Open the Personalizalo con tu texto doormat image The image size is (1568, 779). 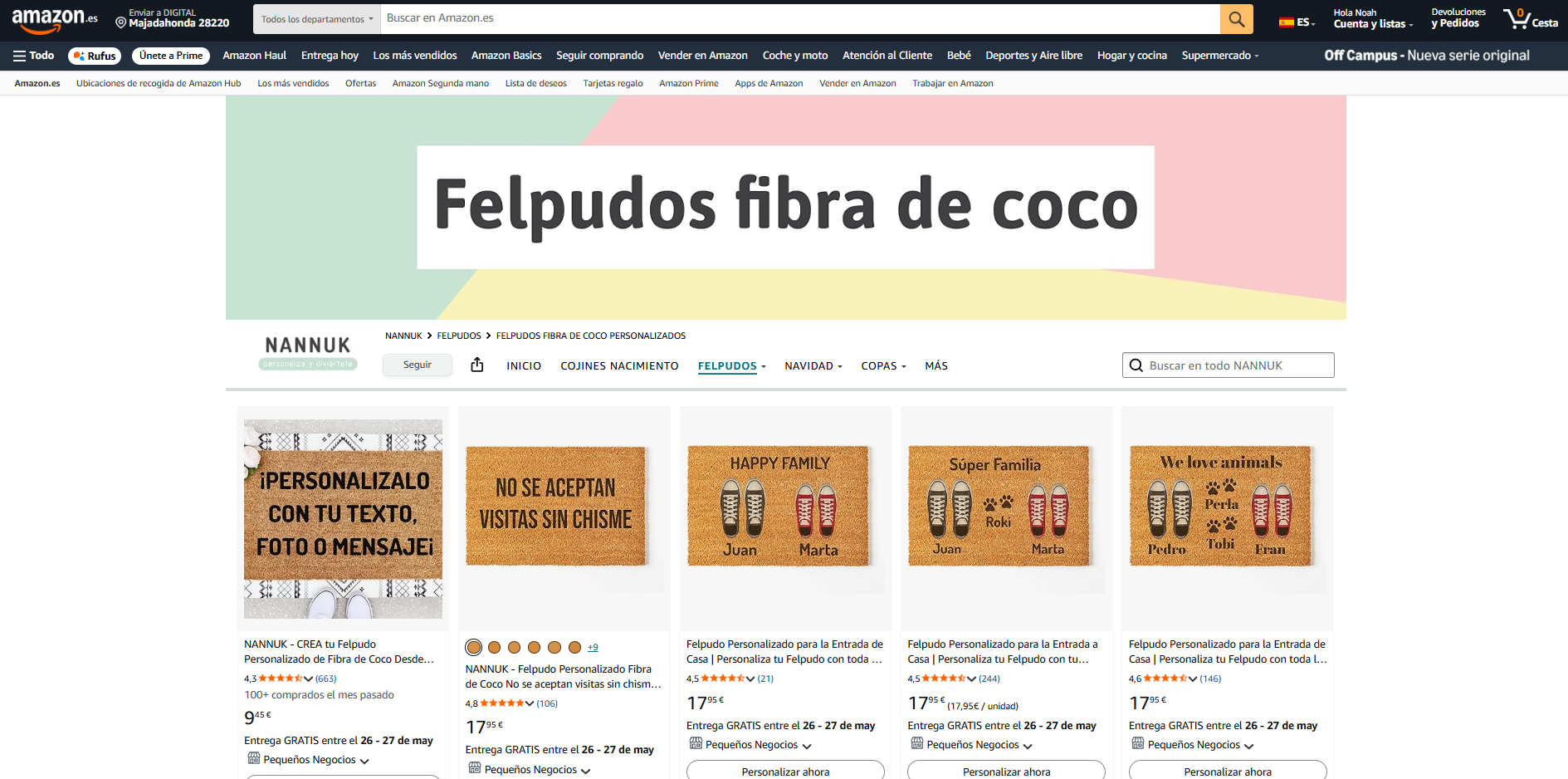[x=343, y=518]
